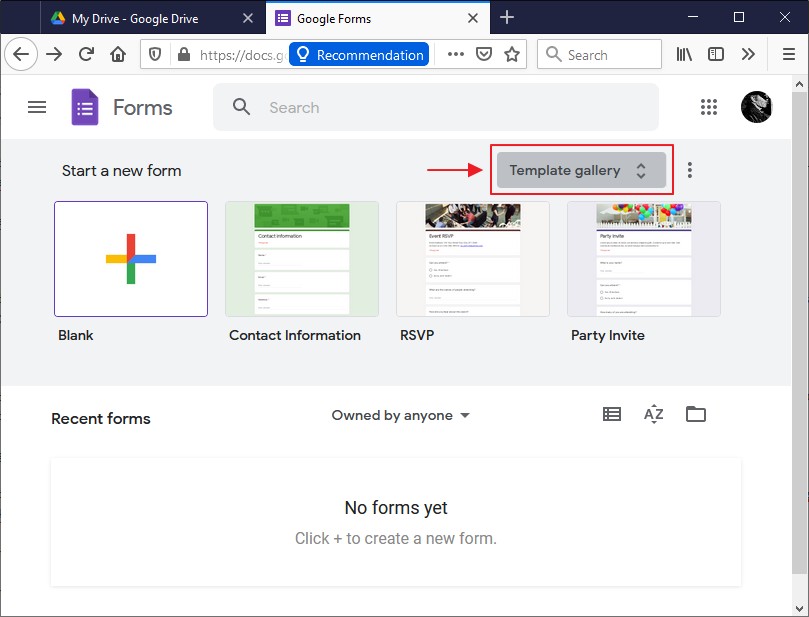Close the Google Forms tab
Image resolution: width=809 pixels, height=617 pixels.
coord(473,18)
